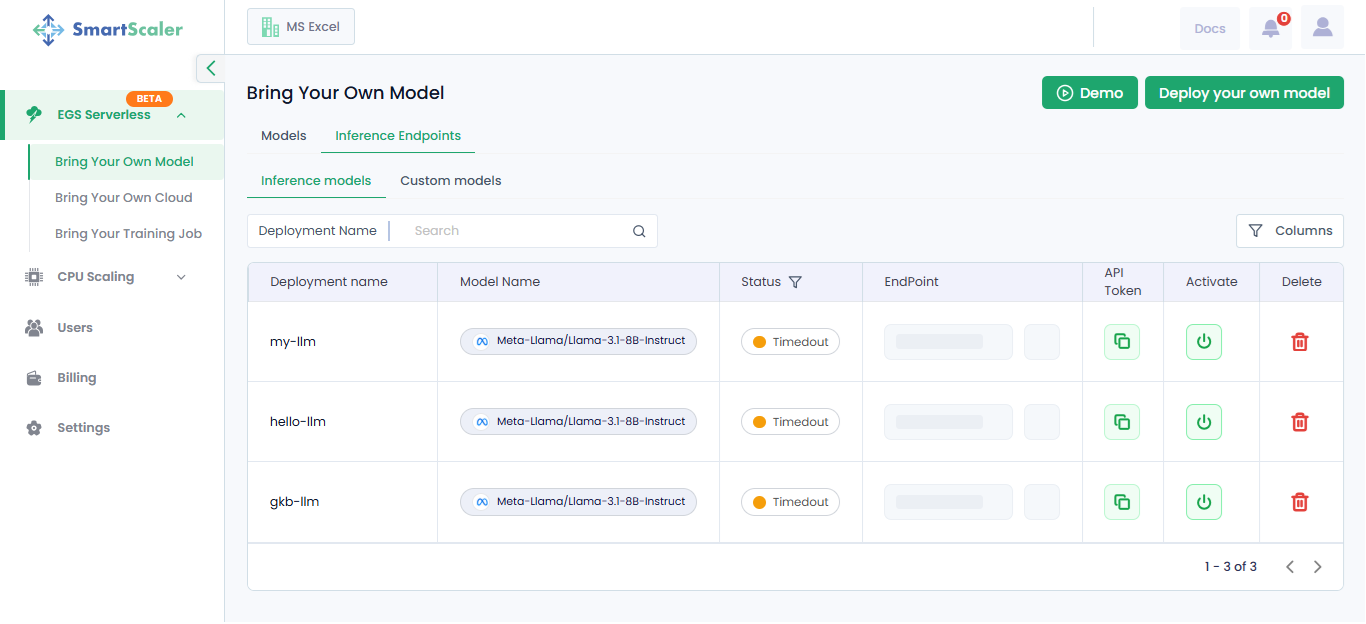1366x624 pixels.
Task: Collapse the EGS Serverless menu
Action: click(181, 116)
